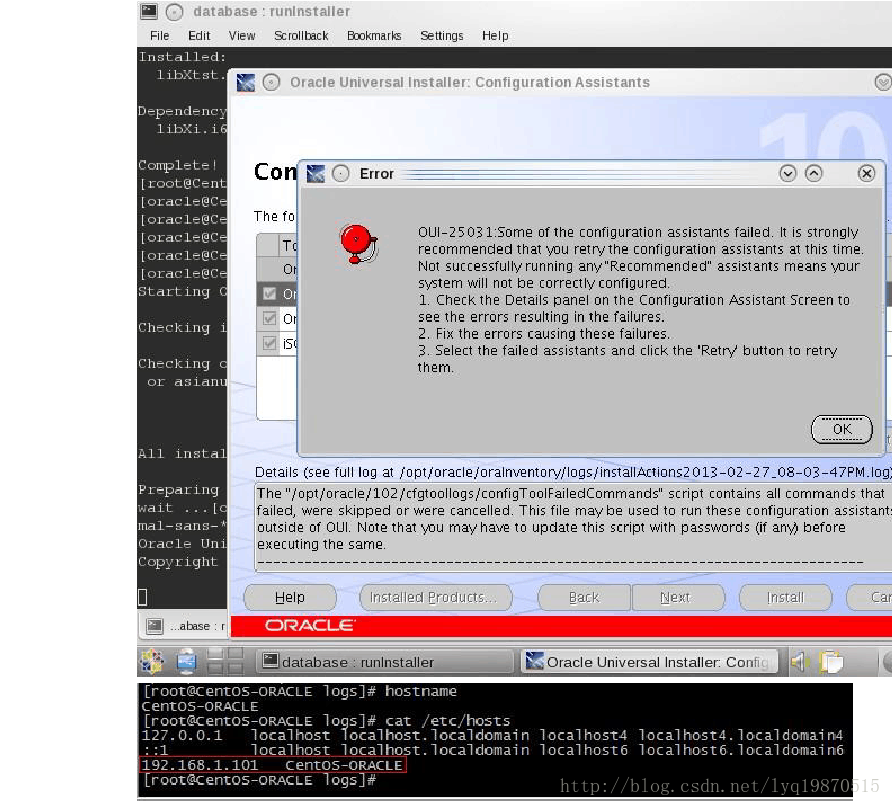This screenshot has width=892, height=806.
Task: Click the installActions log path text
Action: [x=644, y=472]
